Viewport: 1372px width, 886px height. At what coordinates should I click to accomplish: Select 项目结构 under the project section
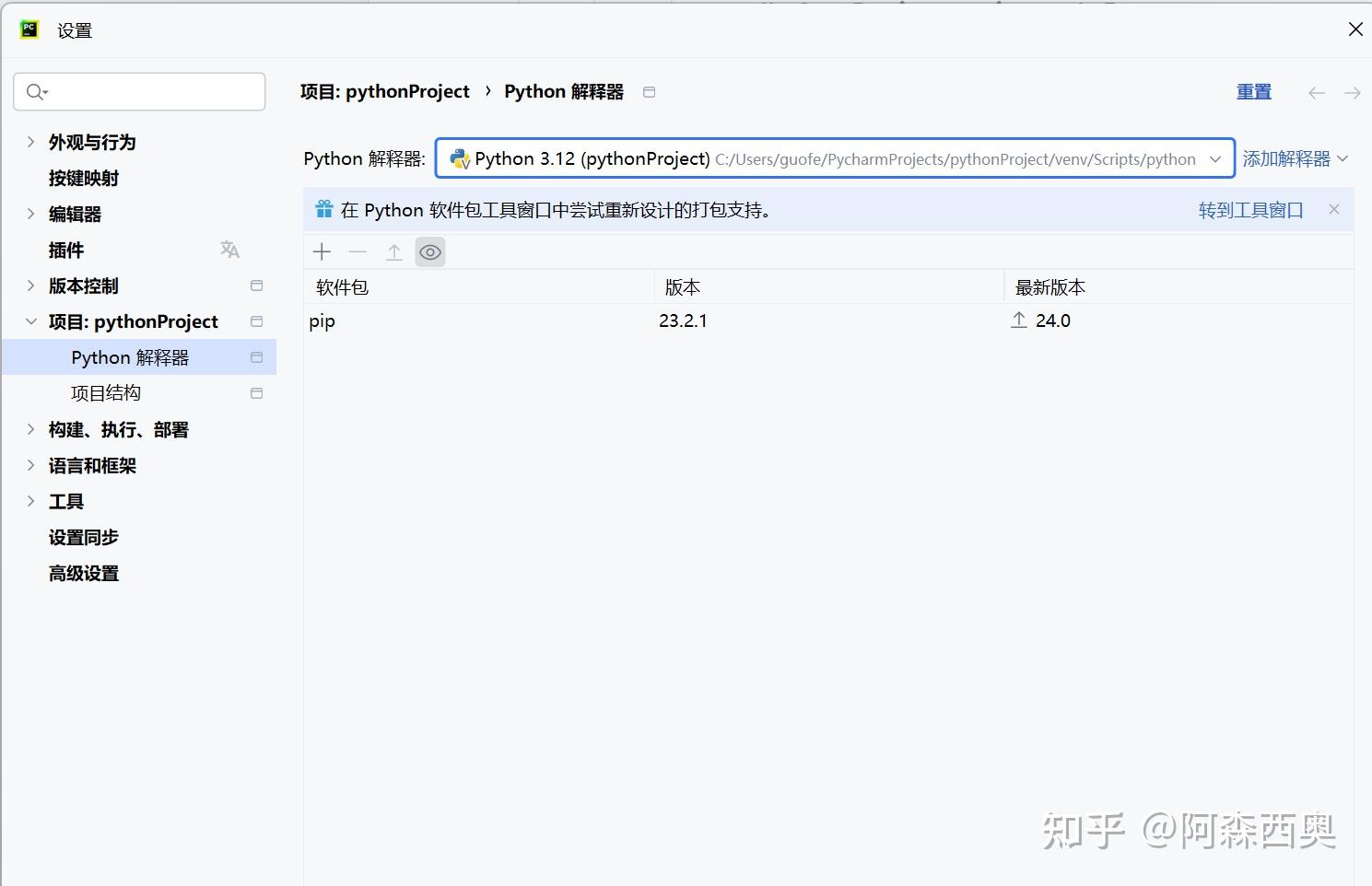tap(105, 392)
